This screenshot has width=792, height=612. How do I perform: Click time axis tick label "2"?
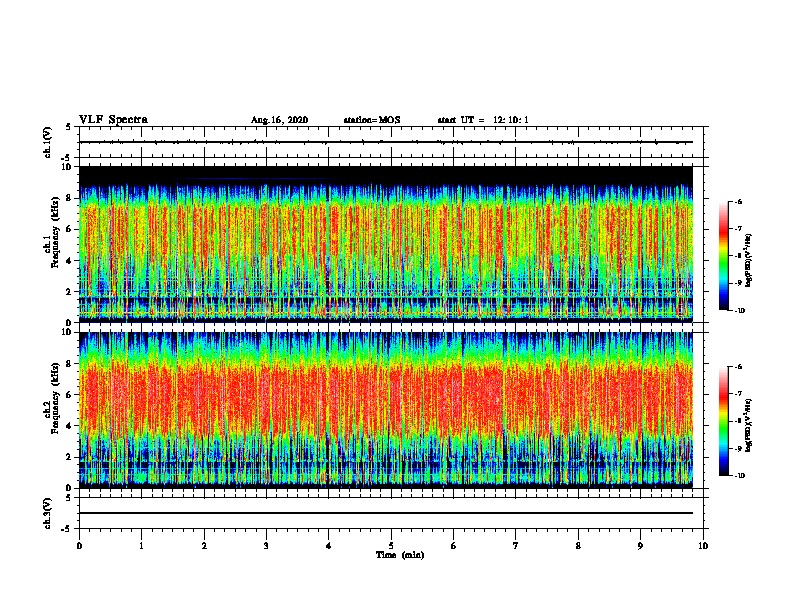[x=204, y=545]
